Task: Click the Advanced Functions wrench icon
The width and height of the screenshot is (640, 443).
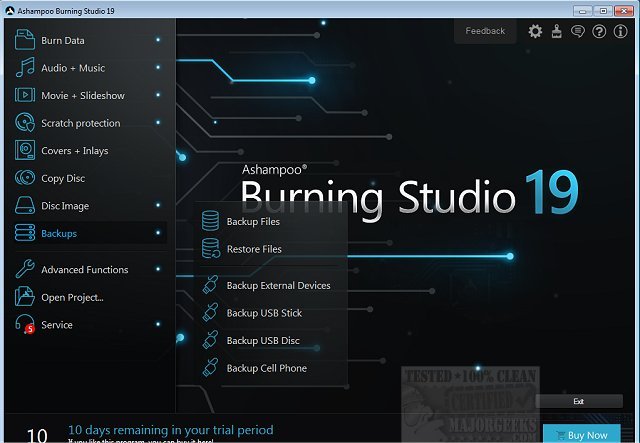Action: tap(25, 269)
